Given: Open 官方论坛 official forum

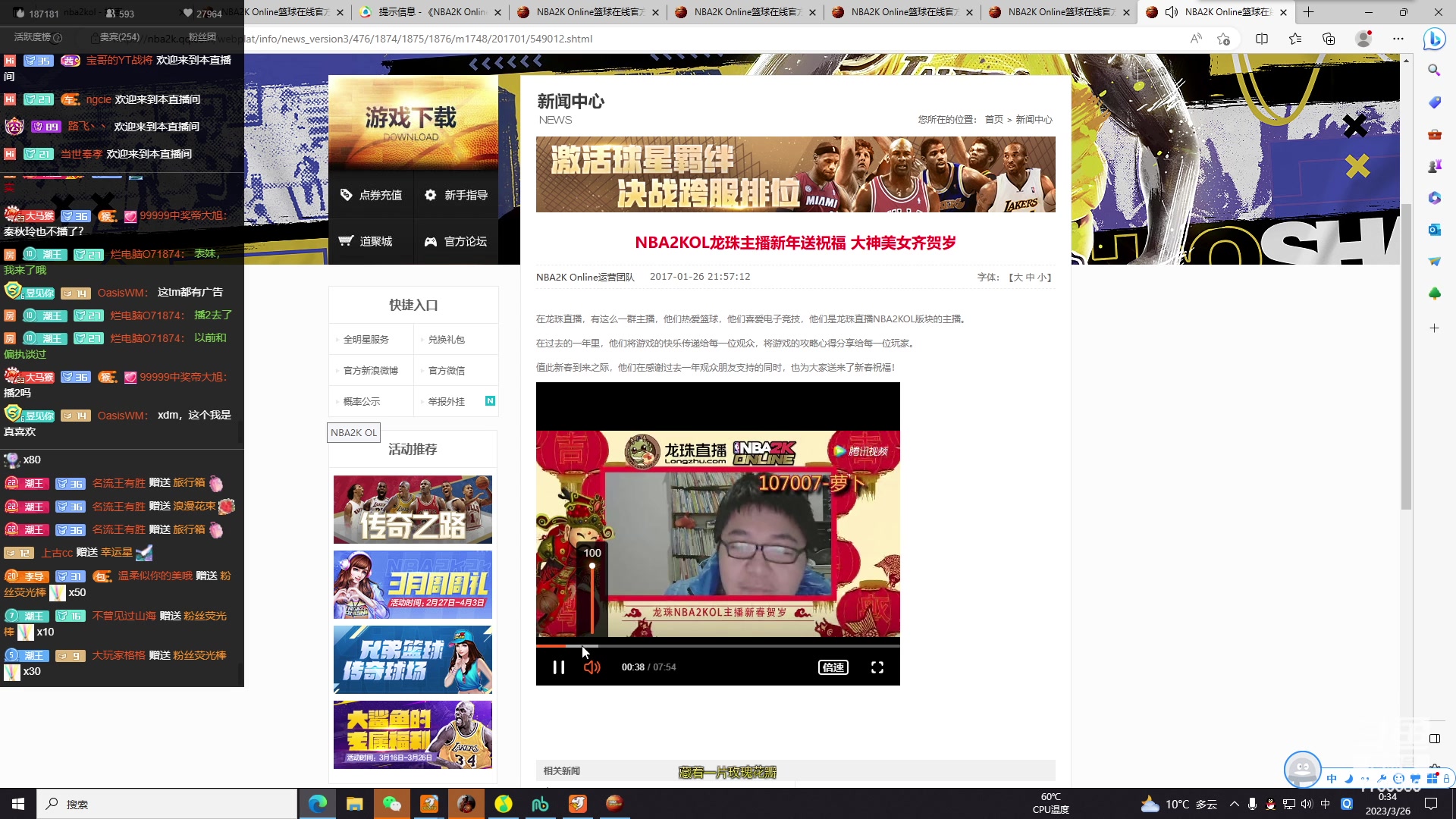Looking at the screenshot, I should tap(456, 241).
